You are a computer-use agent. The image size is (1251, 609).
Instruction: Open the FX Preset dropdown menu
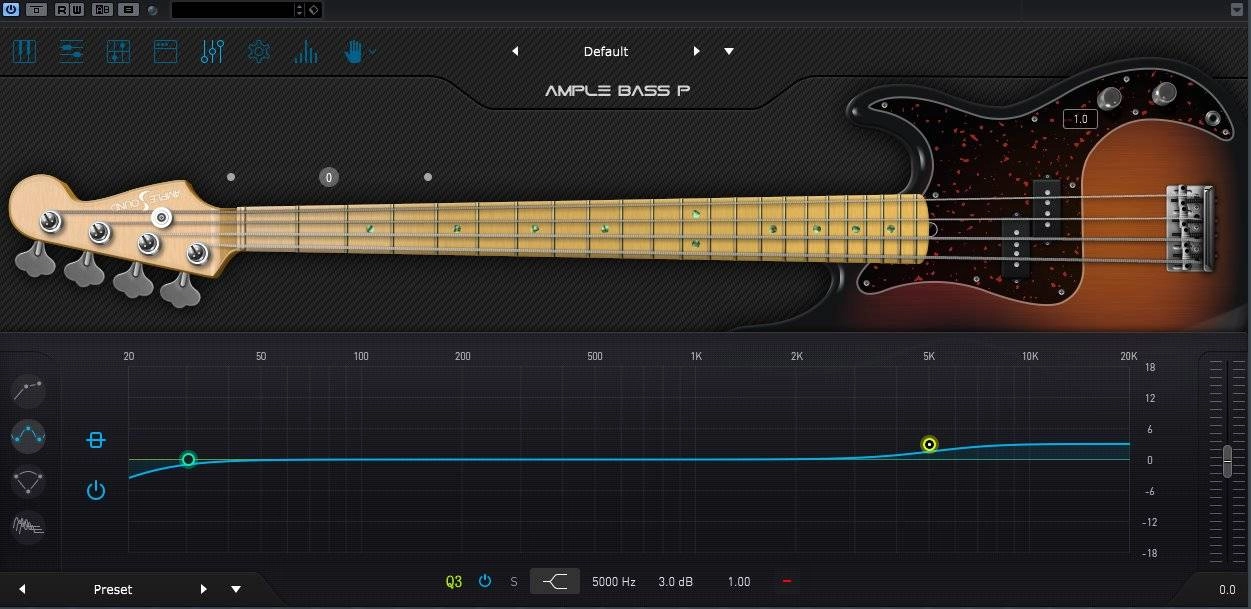[x=236, y=589]
